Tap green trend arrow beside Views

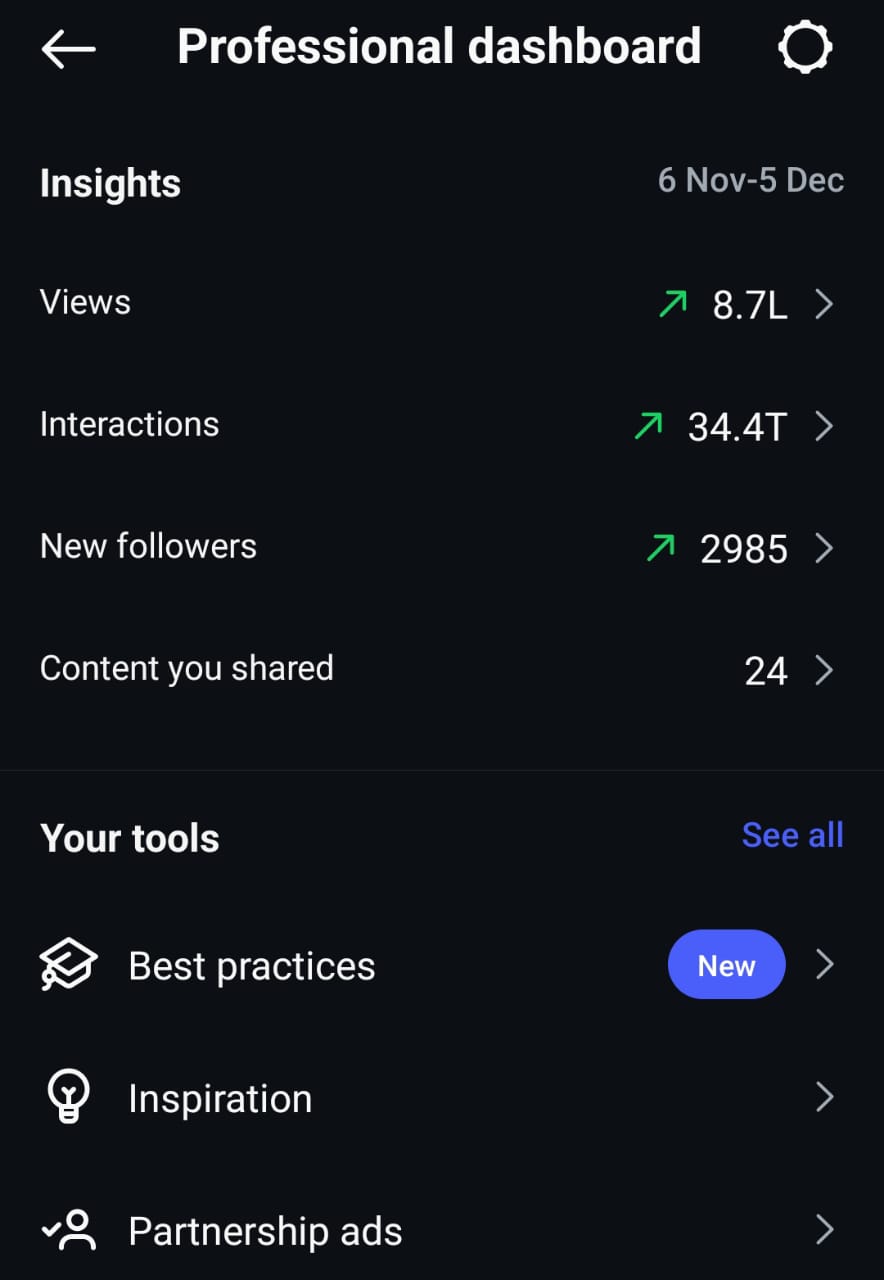pos(673,304)
